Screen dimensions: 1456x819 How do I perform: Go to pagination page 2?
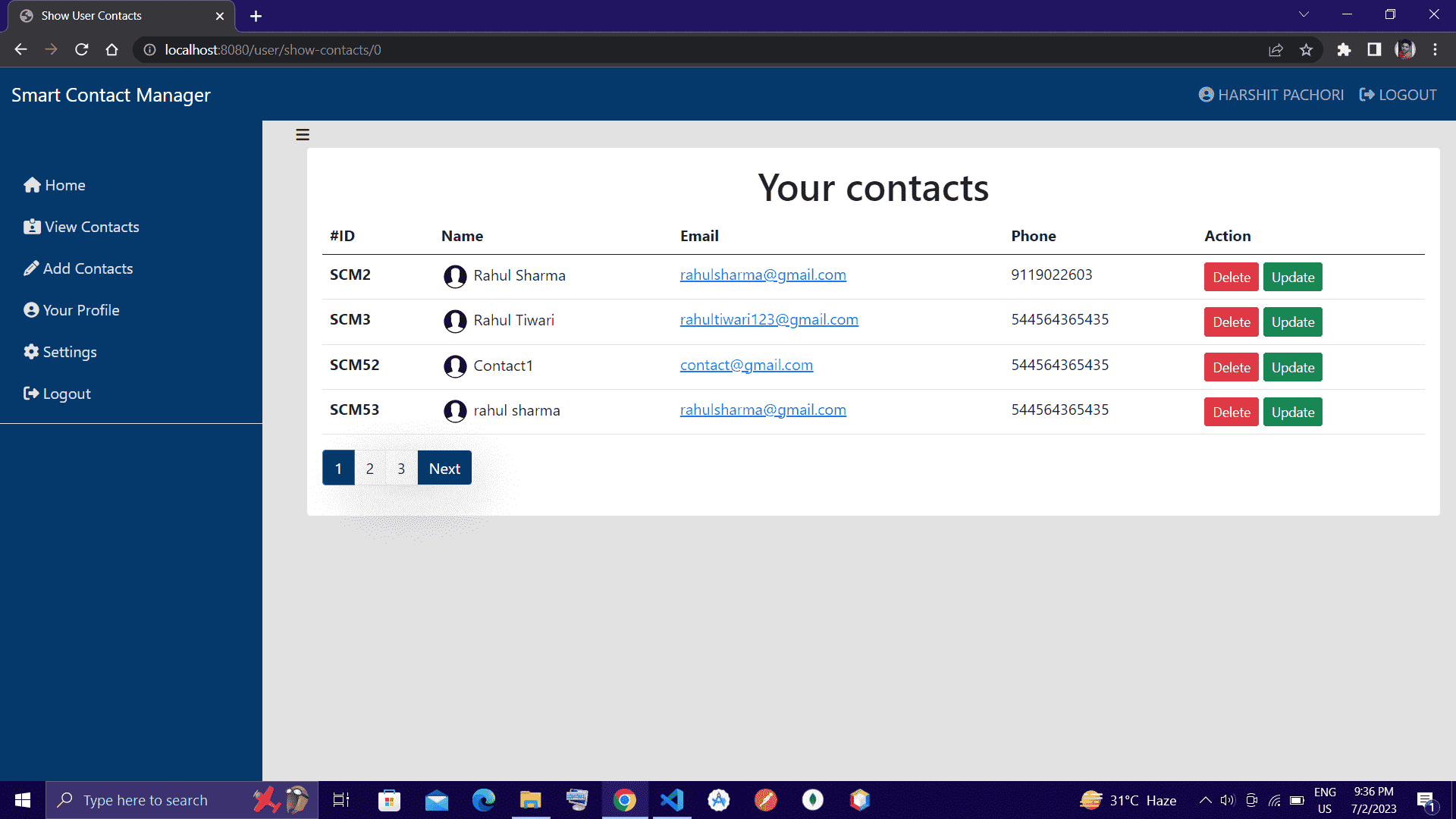pyautogui.click(x=370, y=468)
